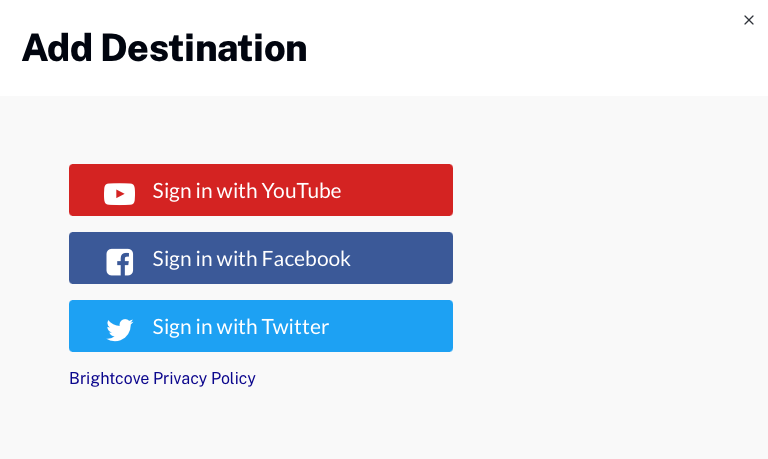Close the Add Destination dialog
The image size is (768, 459).
(x=749, y=20)
